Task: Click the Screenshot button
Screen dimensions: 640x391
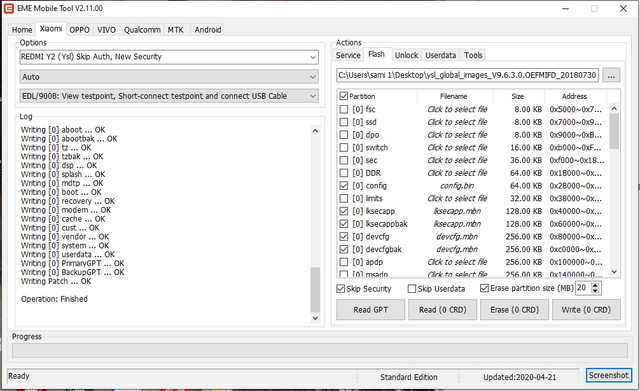Action: point(609,375)
